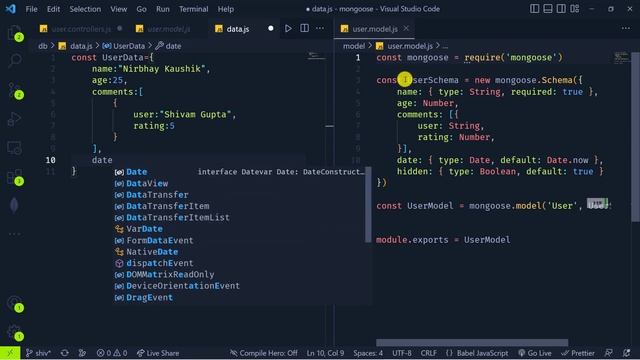Synchronize changes with the sync icon
Screen dimensions: 640x360
tap(64, 353)
